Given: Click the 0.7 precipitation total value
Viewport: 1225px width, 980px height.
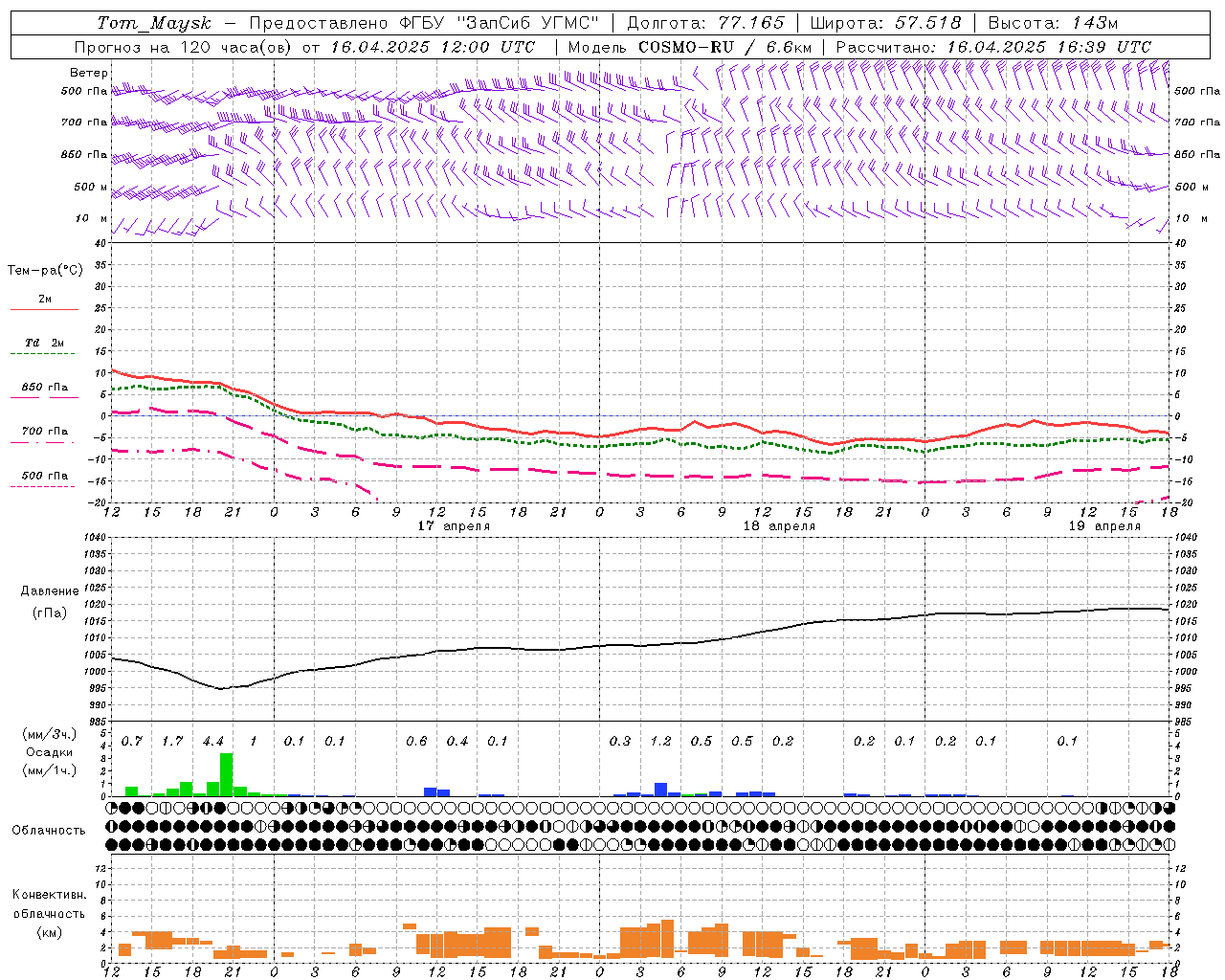Looking at the screenshot, I should pyautogui.click(x=132, y=742).
